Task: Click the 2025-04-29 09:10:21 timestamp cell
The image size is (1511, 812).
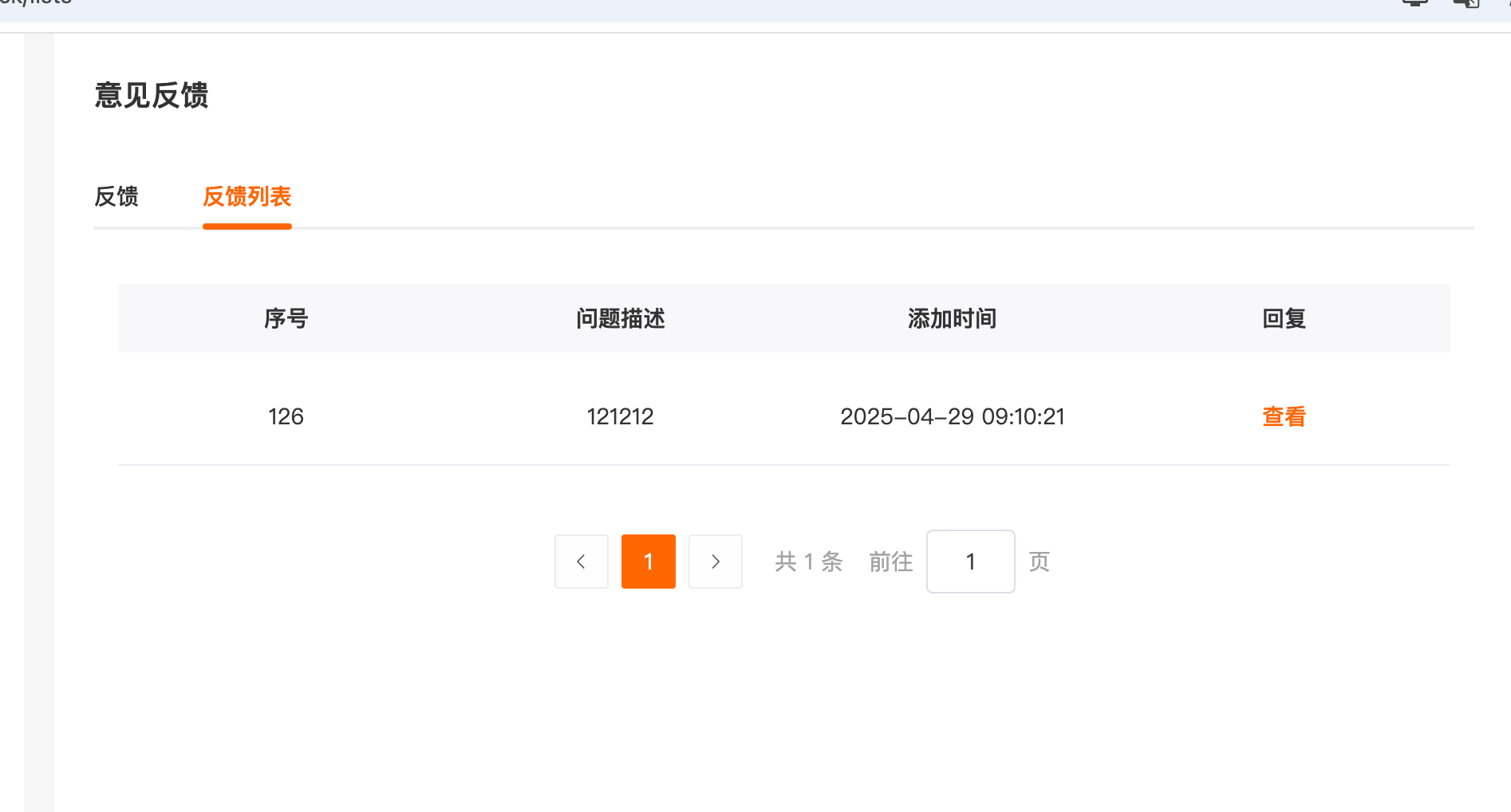Action: [952, 416]
